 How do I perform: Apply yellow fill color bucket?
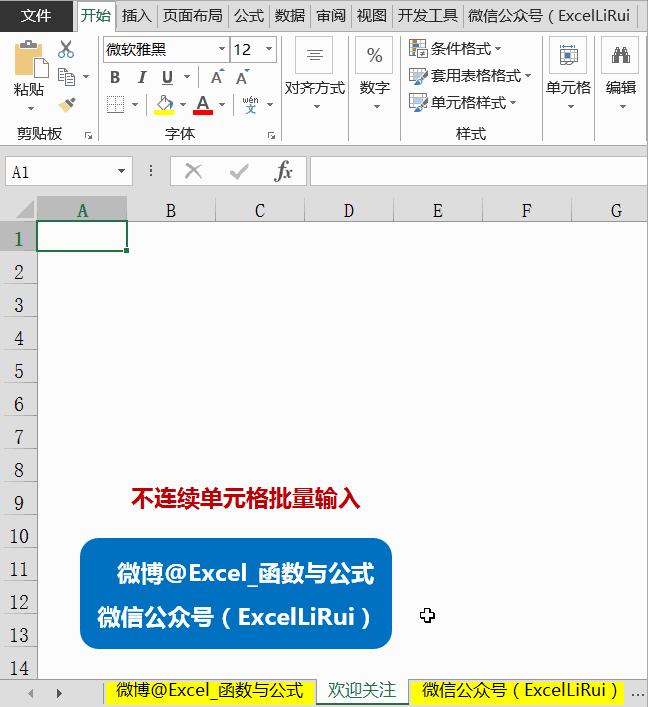[x=164, y=105]
